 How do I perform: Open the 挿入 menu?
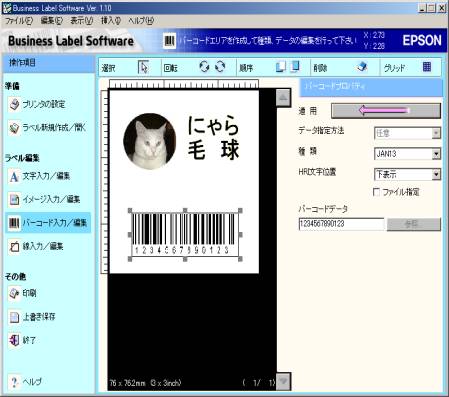tap(111, 21)
